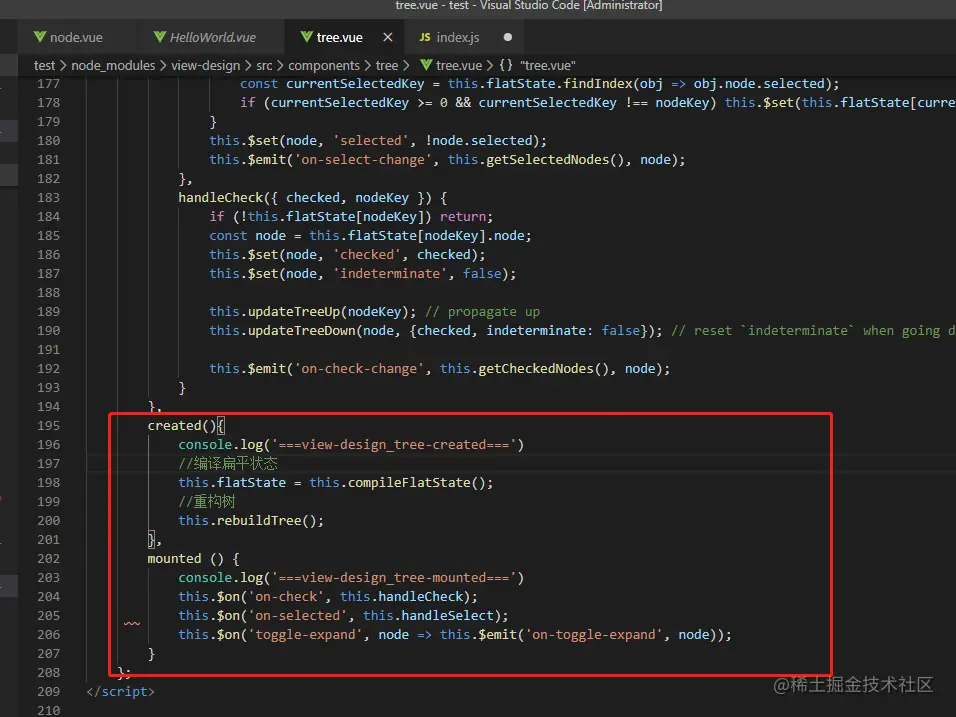The height and width of the screenshot is (717, 956).
Task: Click red squiggle marker near line 205
Action: click(132, 624)
